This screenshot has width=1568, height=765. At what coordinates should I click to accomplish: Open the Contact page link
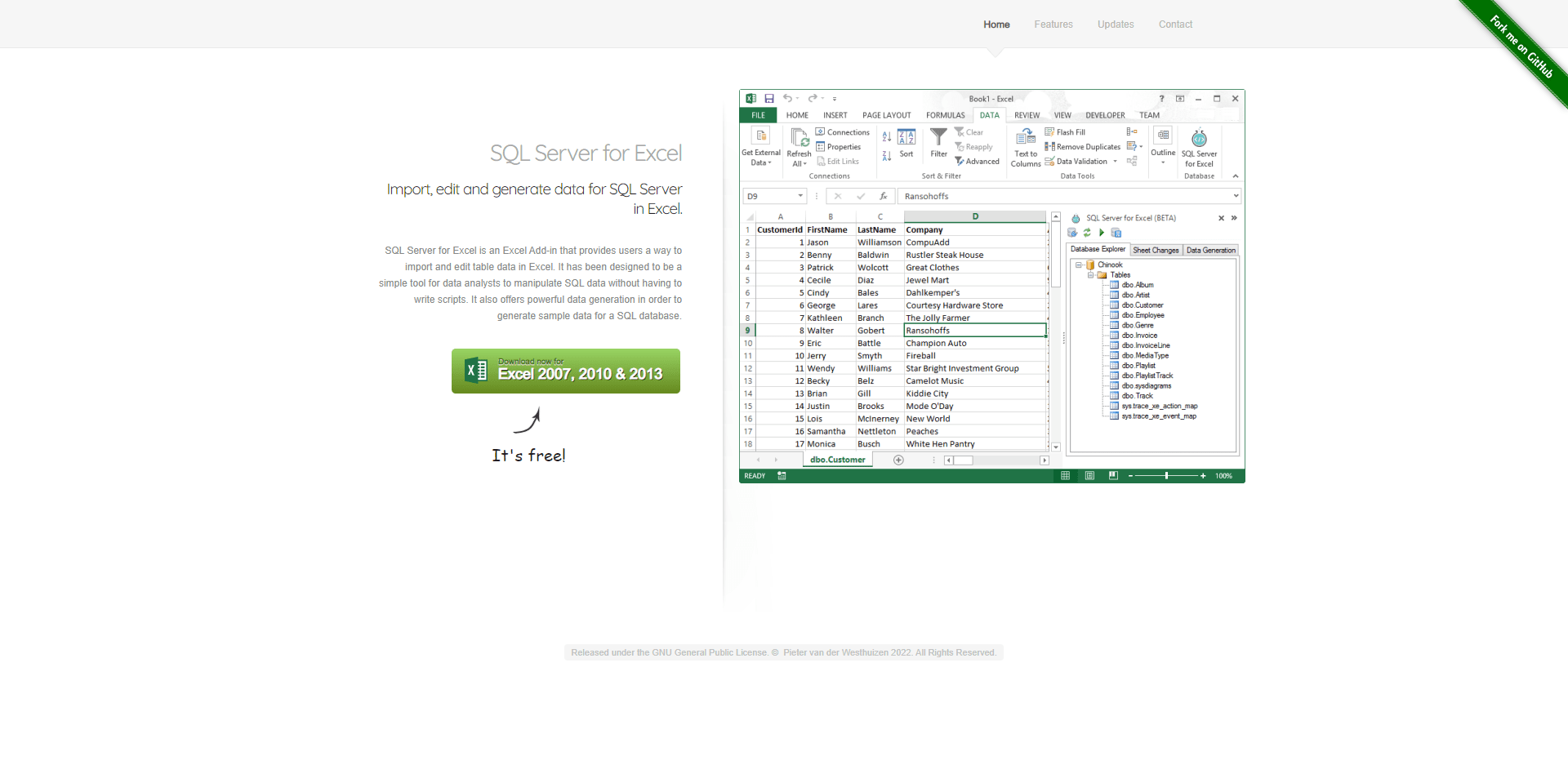click(x=1175, y=24)
